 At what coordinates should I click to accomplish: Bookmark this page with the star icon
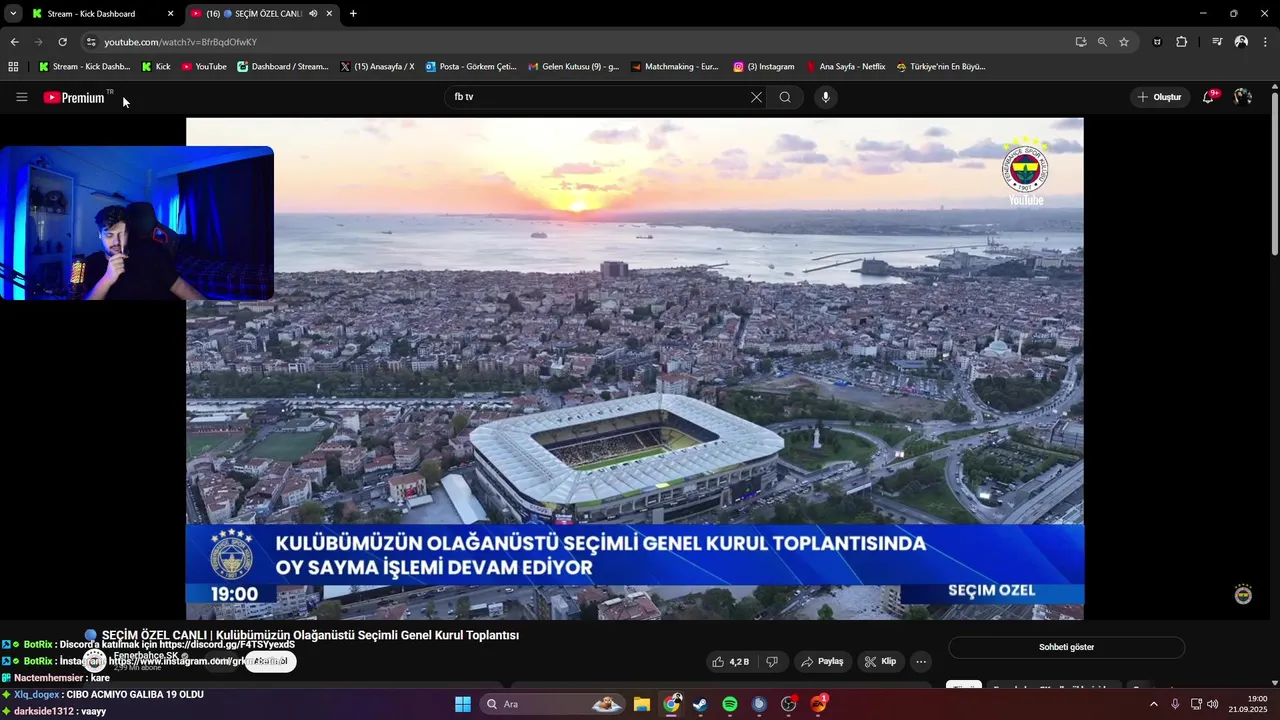[1124, 42]
